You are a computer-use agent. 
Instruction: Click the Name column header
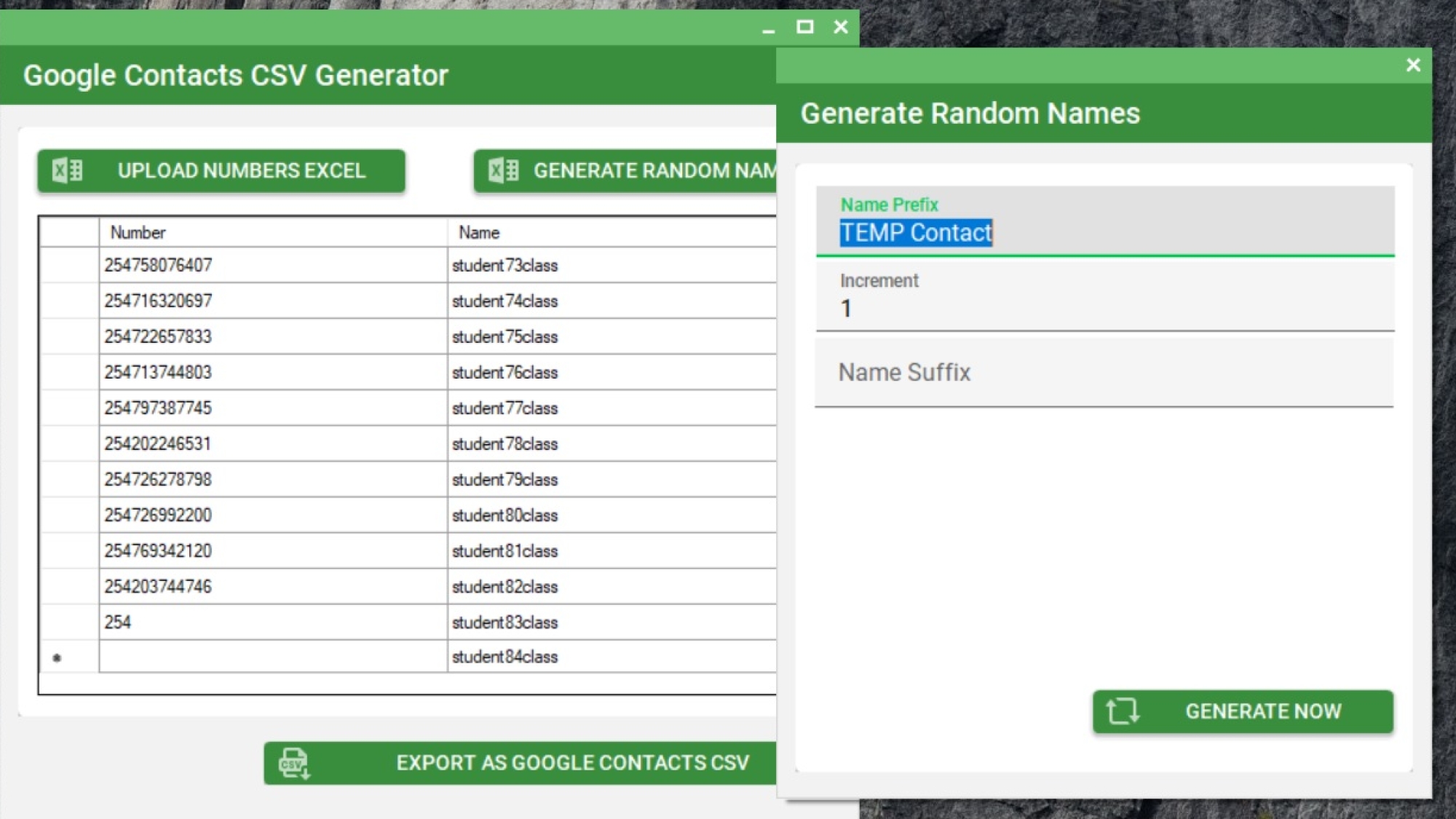[612, 232]
